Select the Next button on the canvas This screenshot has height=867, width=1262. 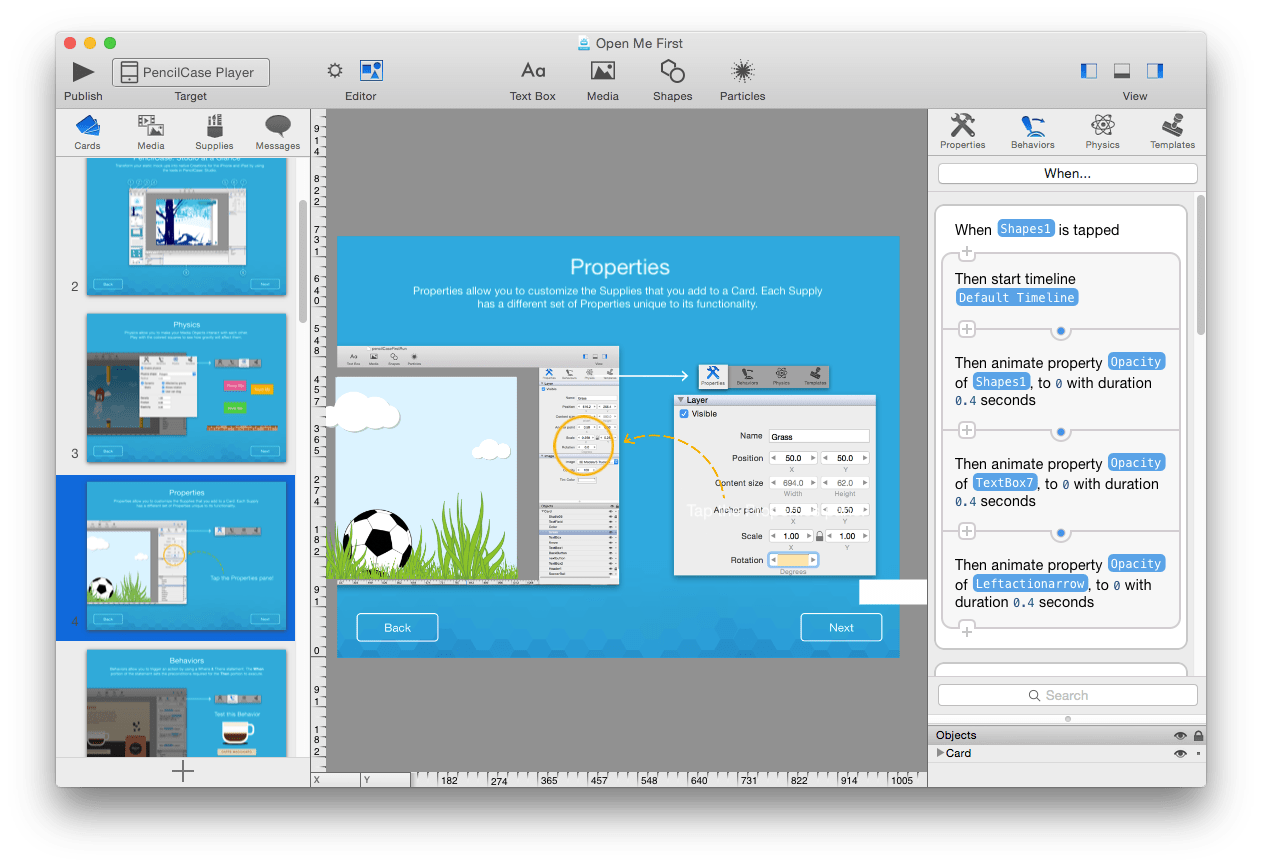pyautogui.click(x=841, y=627)
